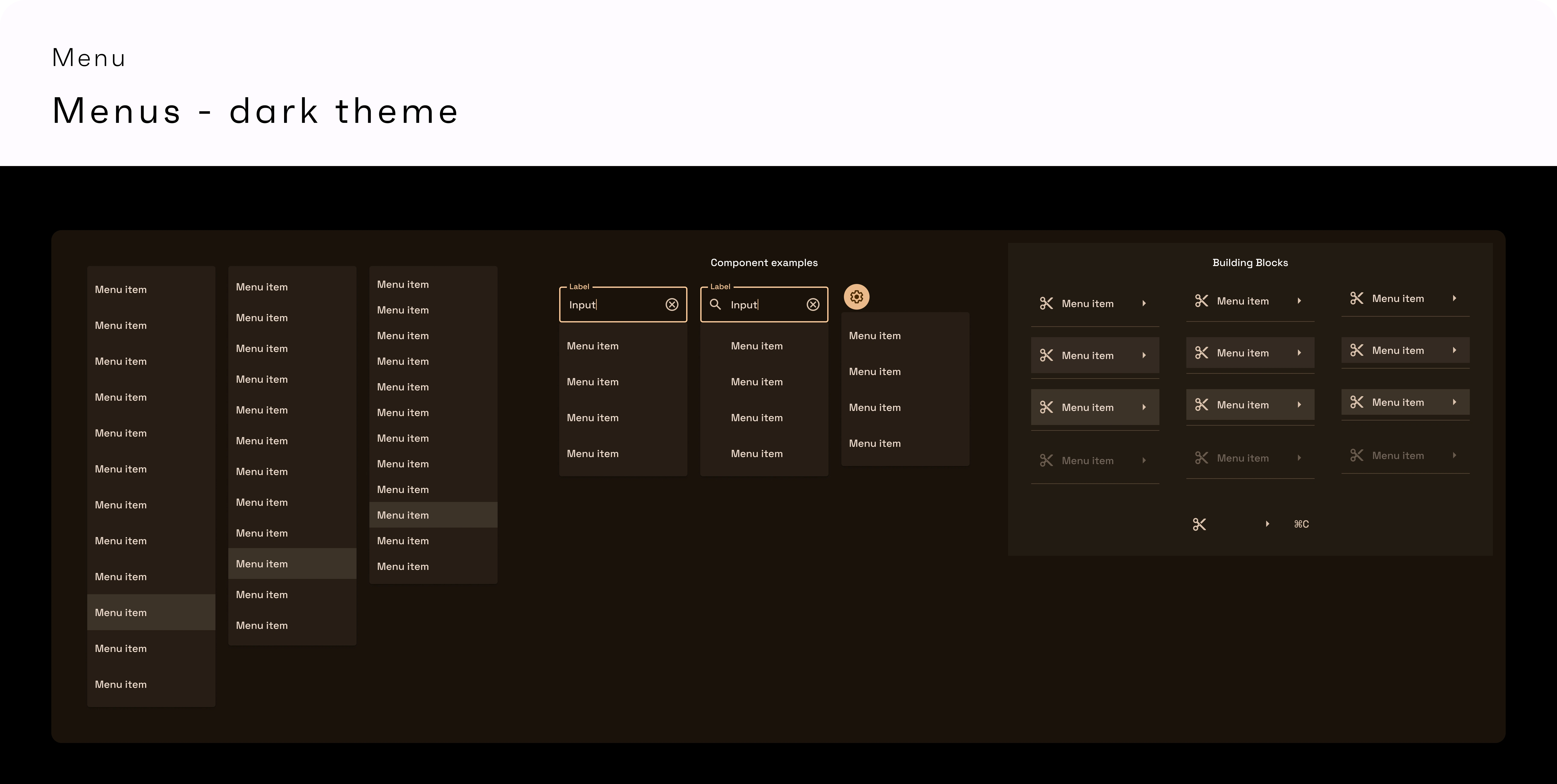Pick the first Menu item below the plain Input

pyautogui.click(x=623, y=346)
